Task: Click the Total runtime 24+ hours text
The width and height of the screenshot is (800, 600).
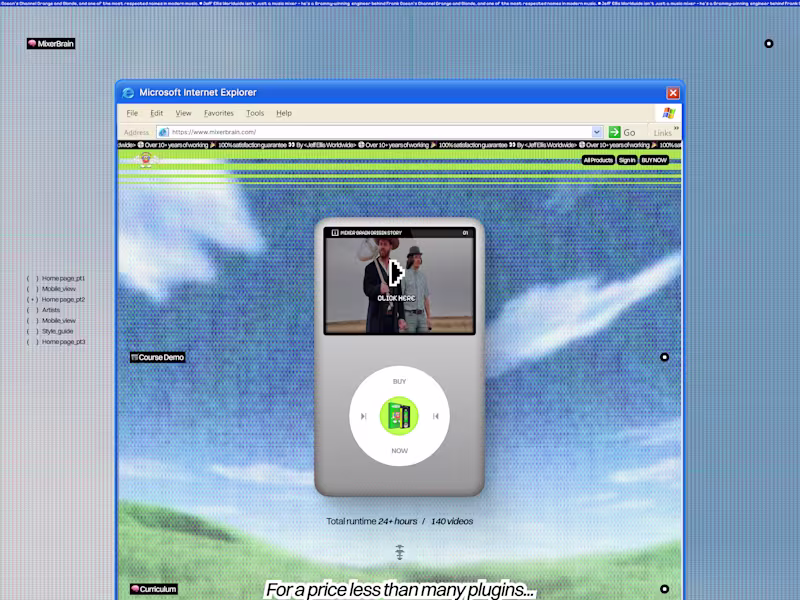Action: point(371,521)
